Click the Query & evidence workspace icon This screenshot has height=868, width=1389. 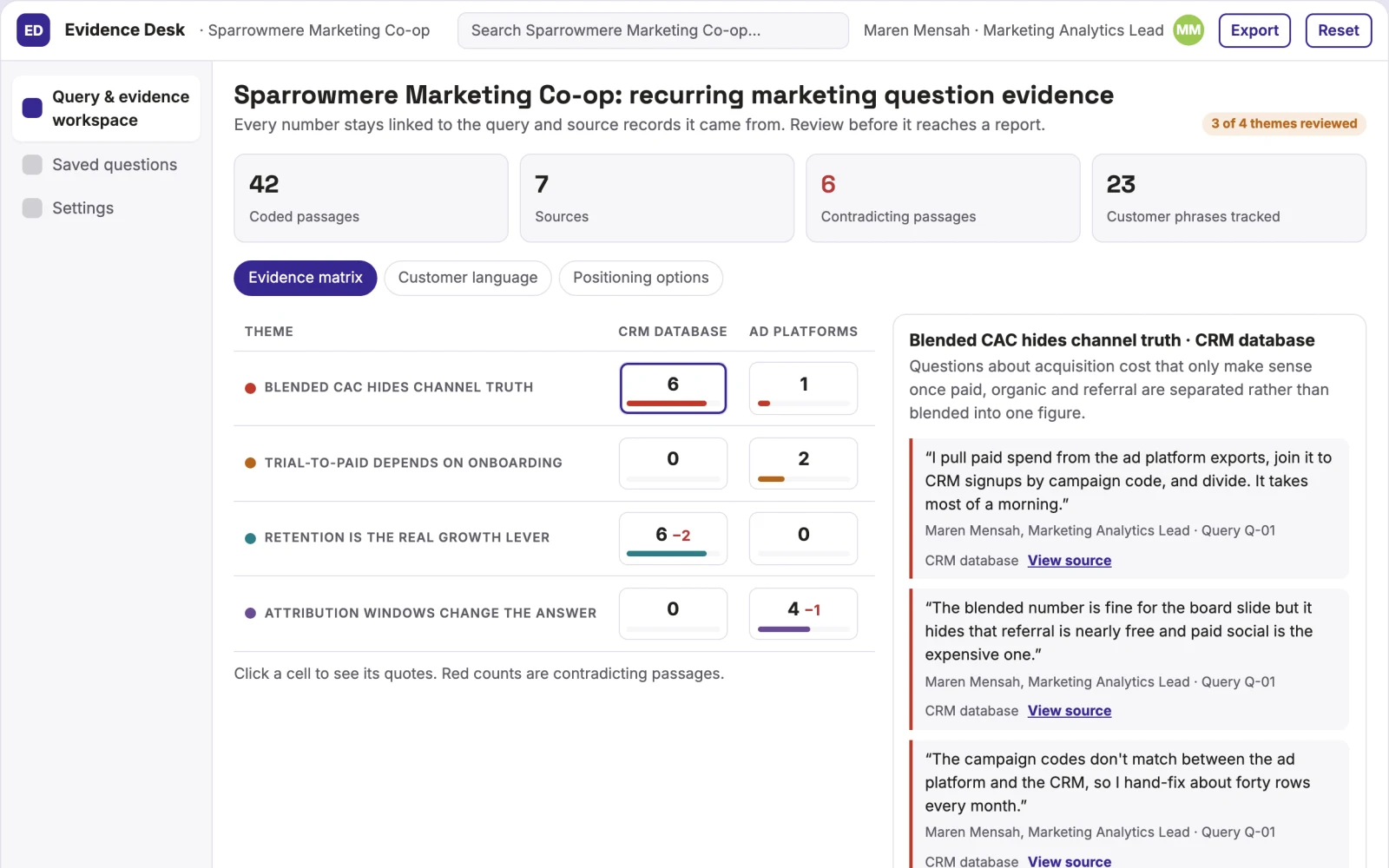32,108
